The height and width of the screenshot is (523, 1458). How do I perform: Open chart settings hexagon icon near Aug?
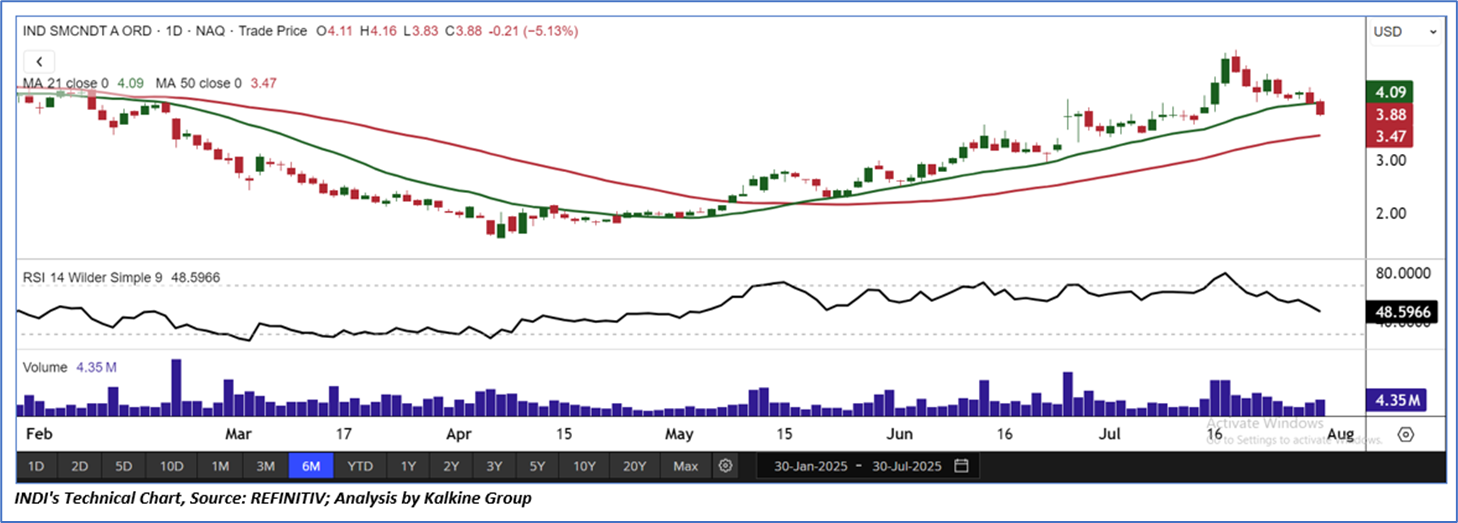(1406, 435)
